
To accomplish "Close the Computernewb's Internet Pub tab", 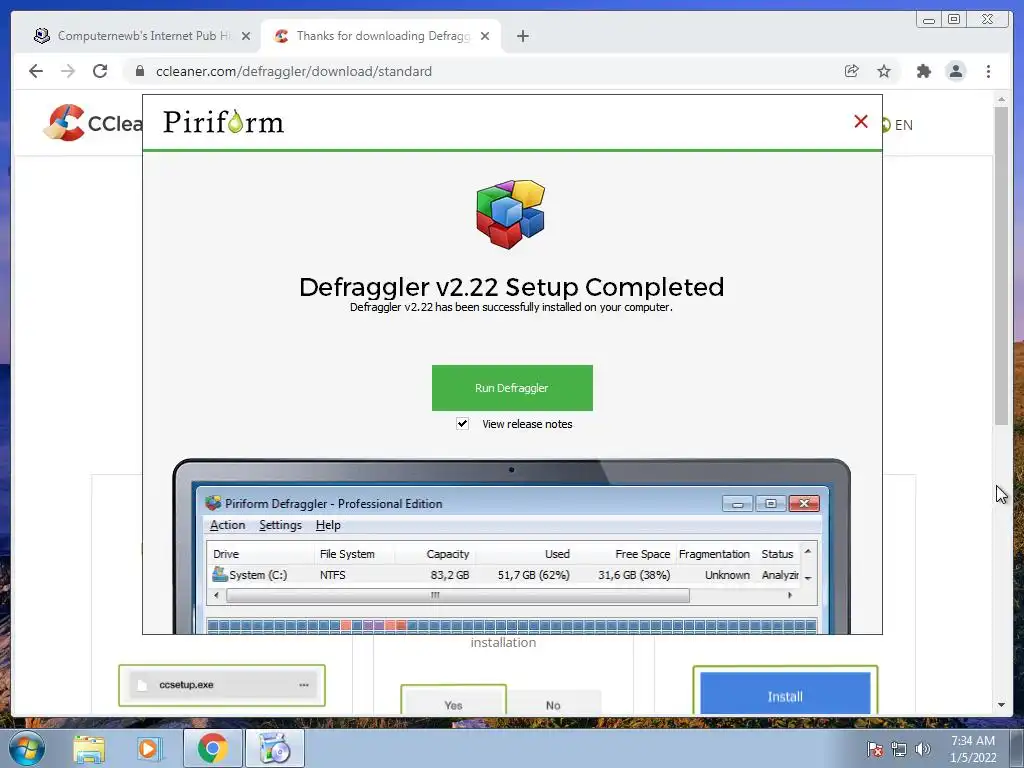I will click(246, 36).
